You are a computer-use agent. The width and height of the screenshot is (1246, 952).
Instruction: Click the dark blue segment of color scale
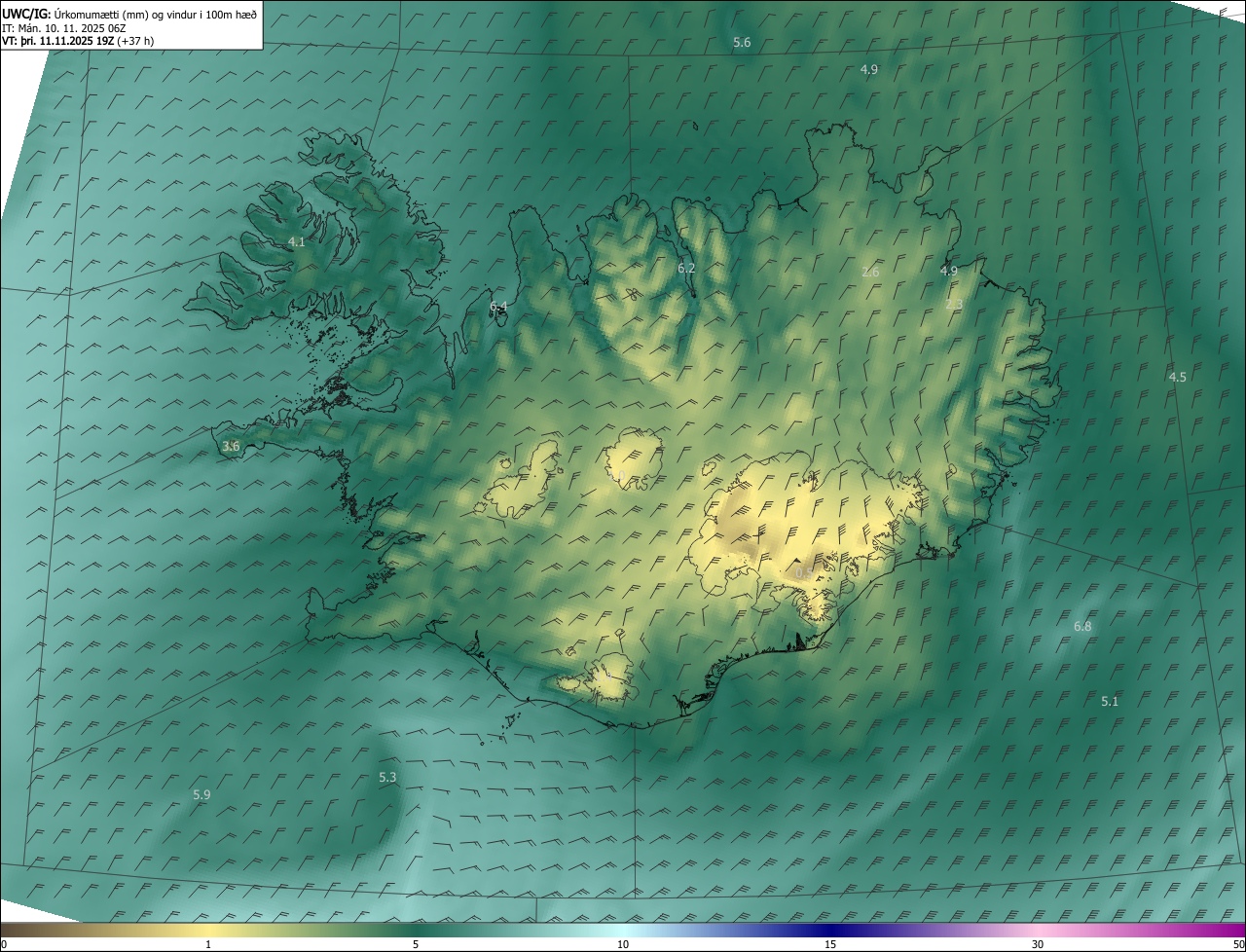(x=832, y=930)
